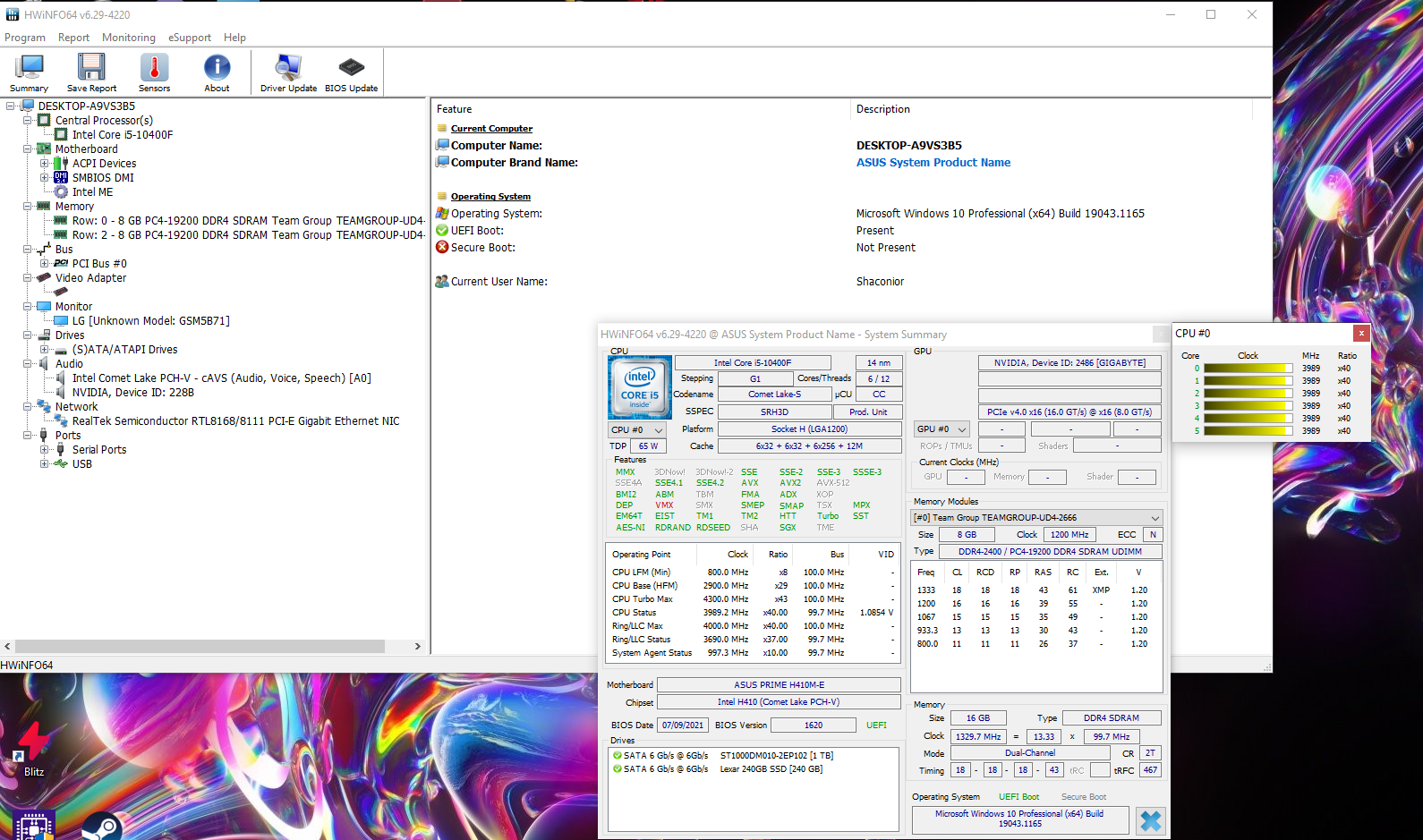
Task: Click the ASUS PRIME H410M-E motherboard field
Action: coord(779,685)
